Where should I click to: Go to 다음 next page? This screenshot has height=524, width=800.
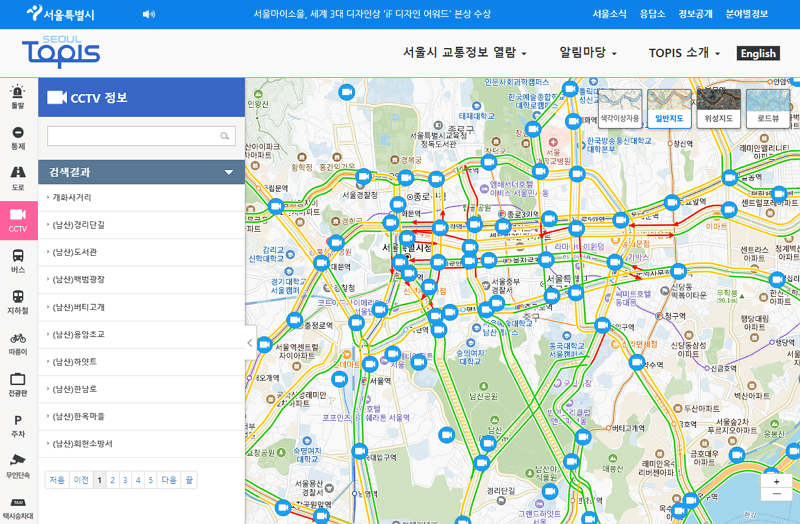pos(169,480)
